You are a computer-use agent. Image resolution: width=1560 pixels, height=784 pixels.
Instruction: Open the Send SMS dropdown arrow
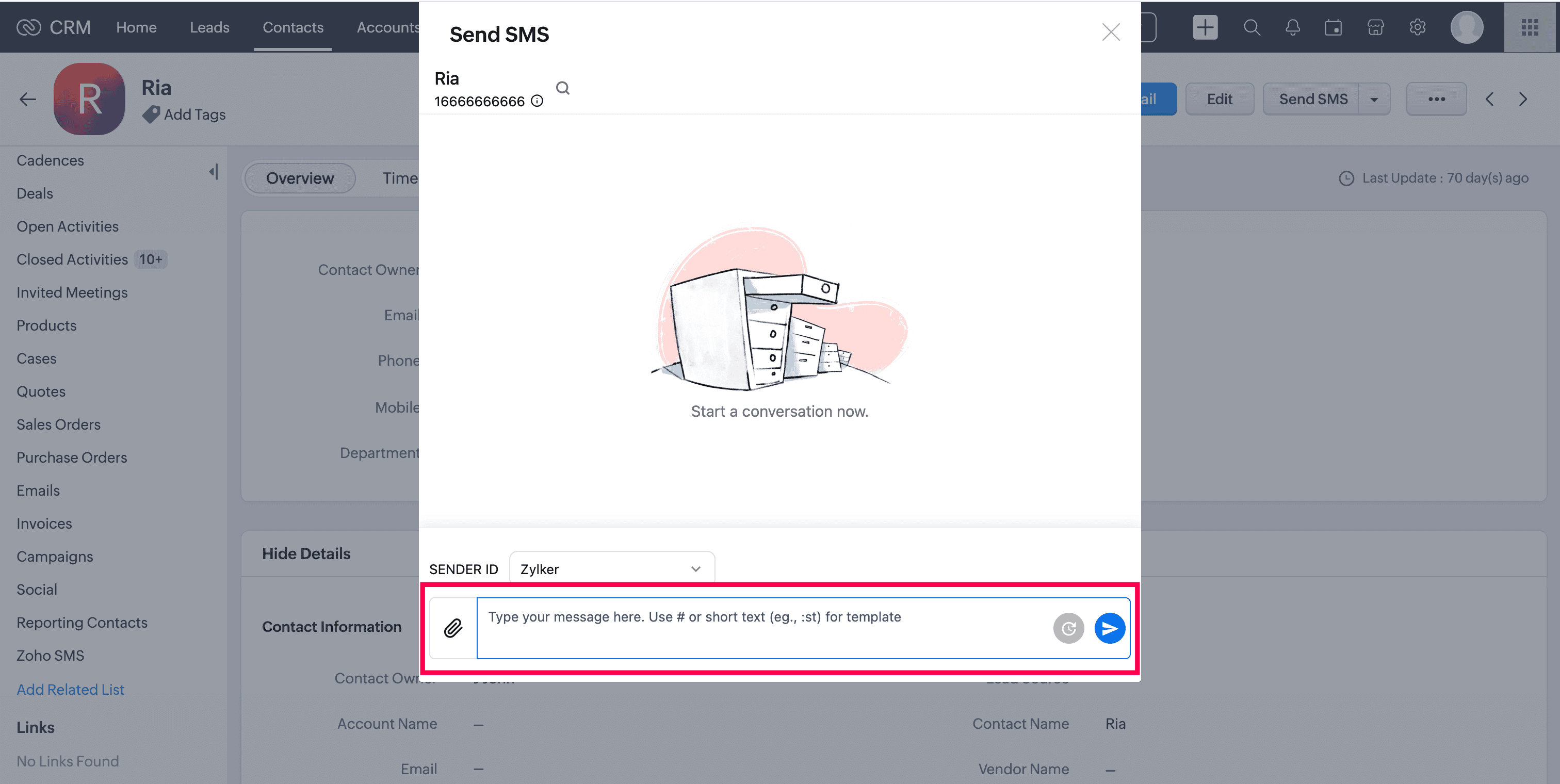click(x=1374, y=99)
